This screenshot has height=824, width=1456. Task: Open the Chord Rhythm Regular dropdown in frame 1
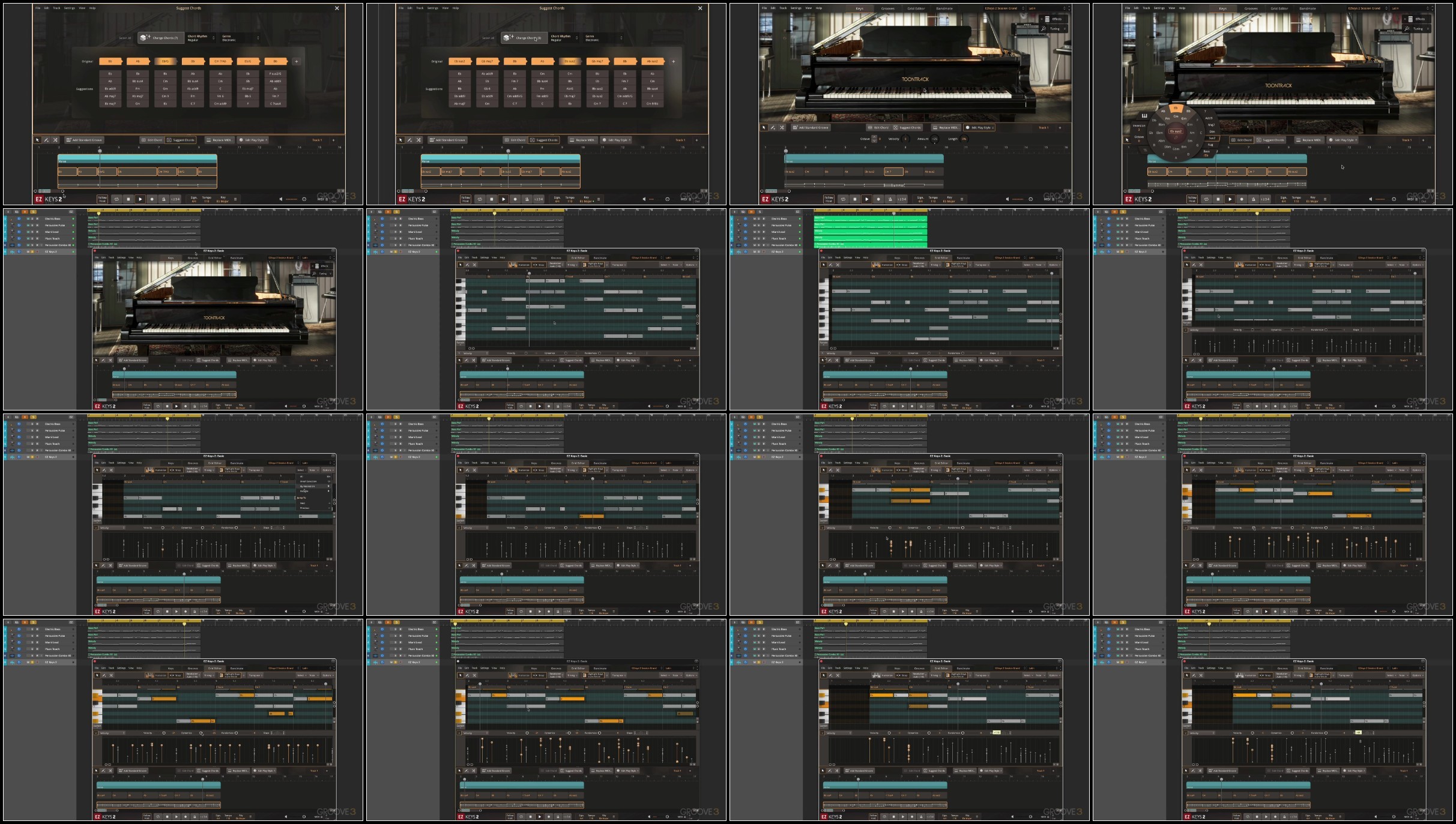201,38
